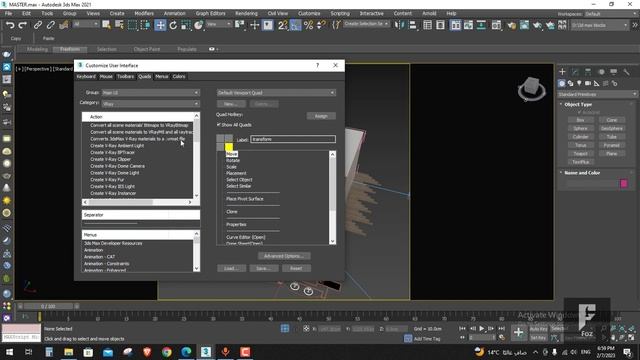The image size is (640, 360).
Task: Toggle the Angle Snap icon
Action: 296,25
